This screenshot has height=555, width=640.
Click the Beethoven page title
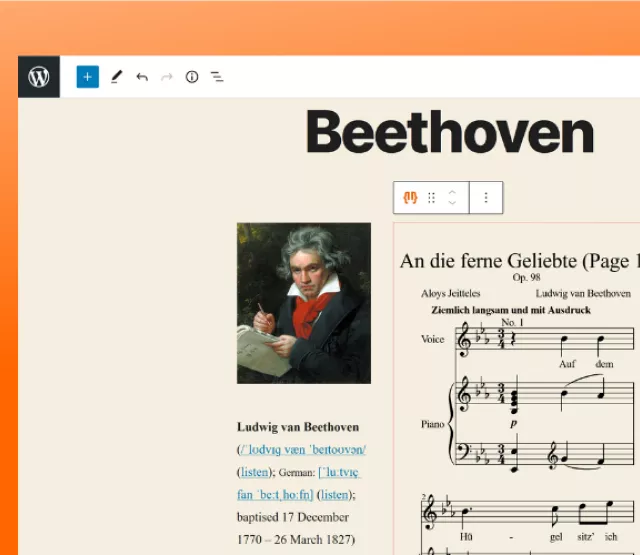pos(450,133)
